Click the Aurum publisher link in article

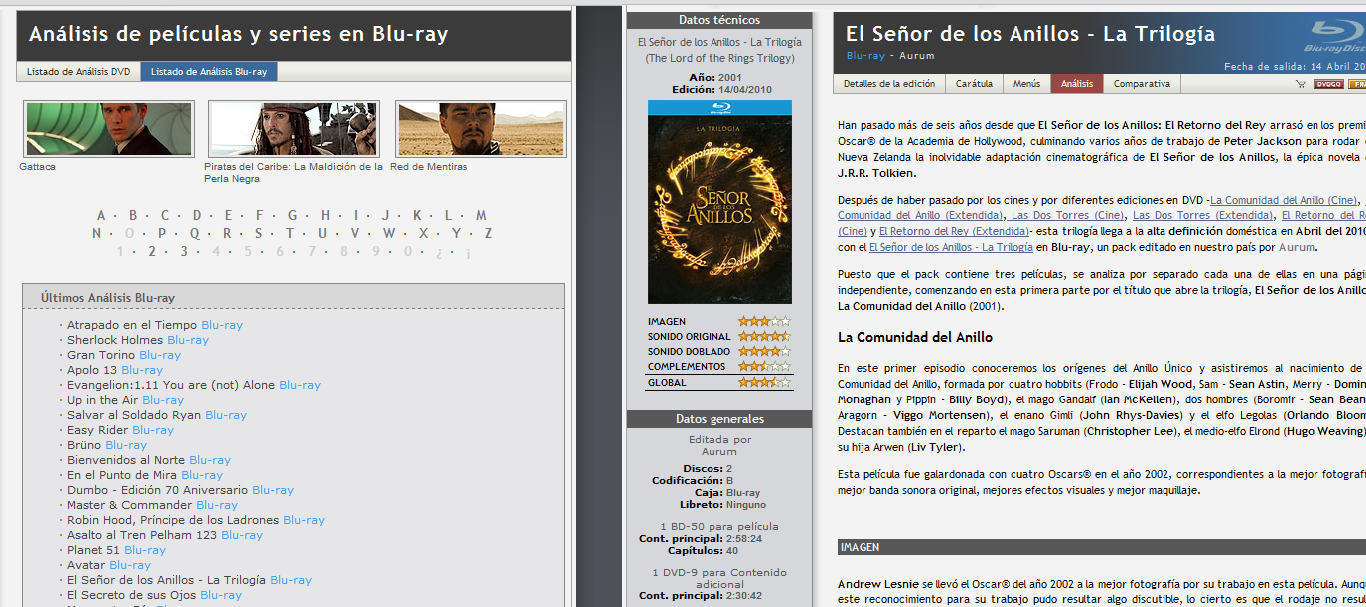point(1297,247)
